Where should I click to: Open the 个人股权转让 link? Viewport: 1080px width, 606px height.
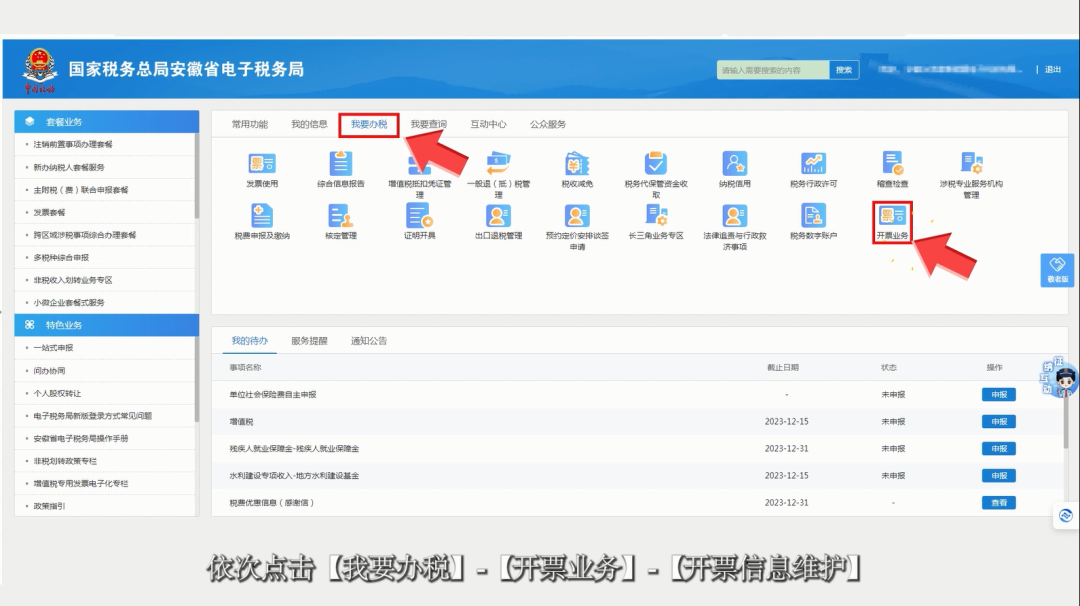click(x=57, y=393)
